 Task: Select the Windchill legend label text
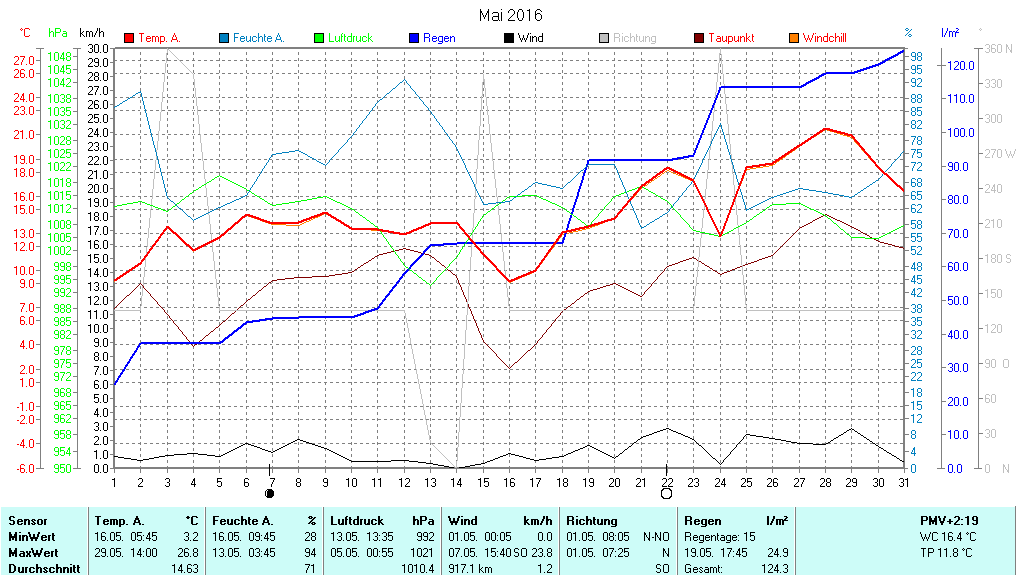coord(824,38)
